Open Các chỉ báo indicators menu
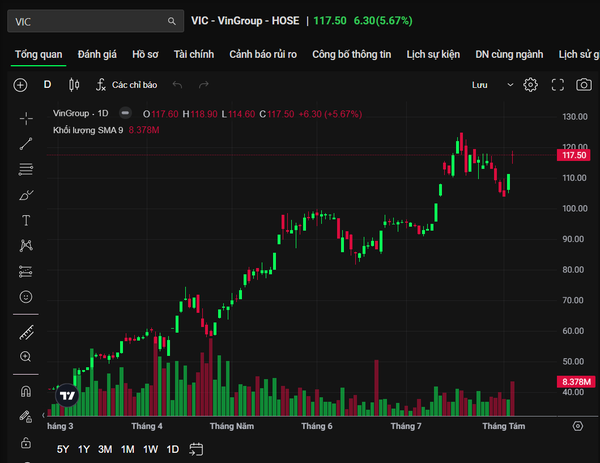Image resolution: width=600 pixels, height=463 pixels. click(x=127, y=85)
